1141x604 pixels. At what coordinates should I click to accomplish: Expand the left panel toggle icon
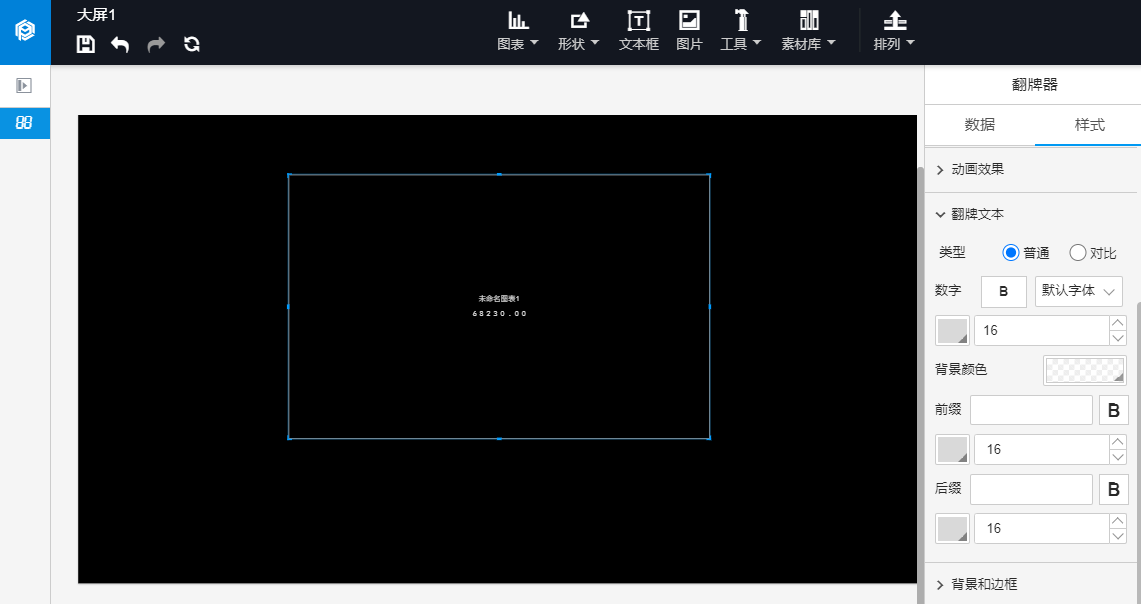pos(24,86)
